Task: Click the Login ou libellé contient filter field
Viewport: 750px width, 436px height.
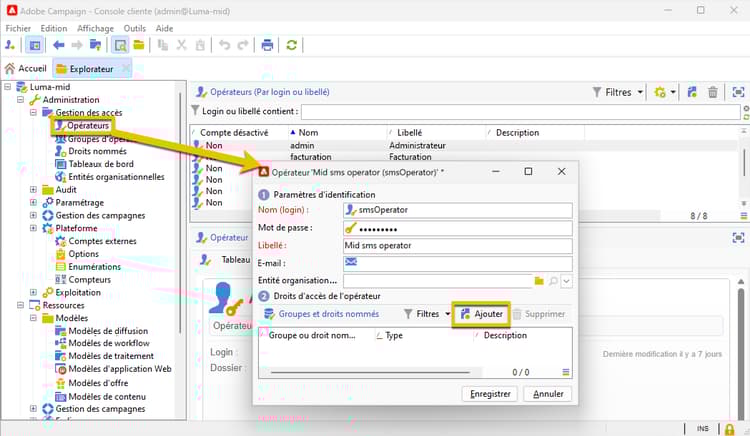Action: point(520,112)
